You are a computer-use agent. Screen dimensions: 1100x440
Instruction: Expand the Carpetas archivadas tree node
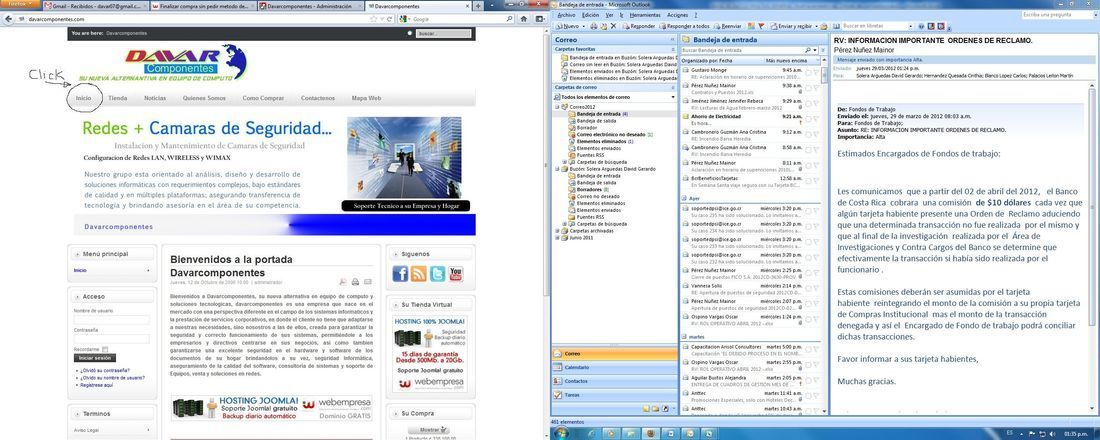point(558,231)
